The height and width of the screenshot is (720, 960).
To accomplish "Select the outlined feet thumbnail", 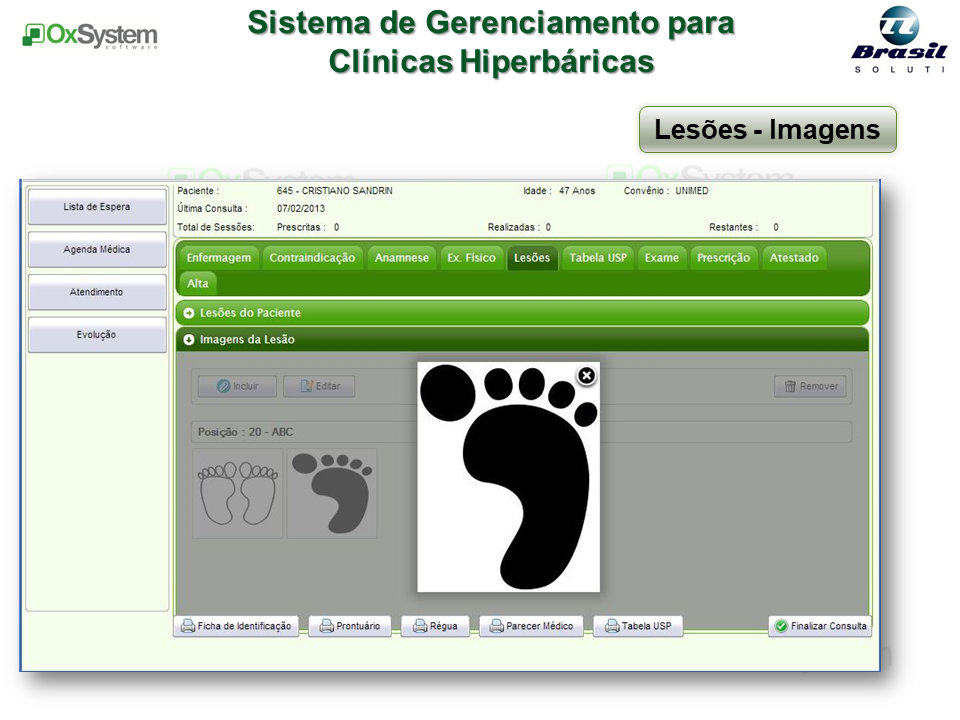I will [238, 493].
